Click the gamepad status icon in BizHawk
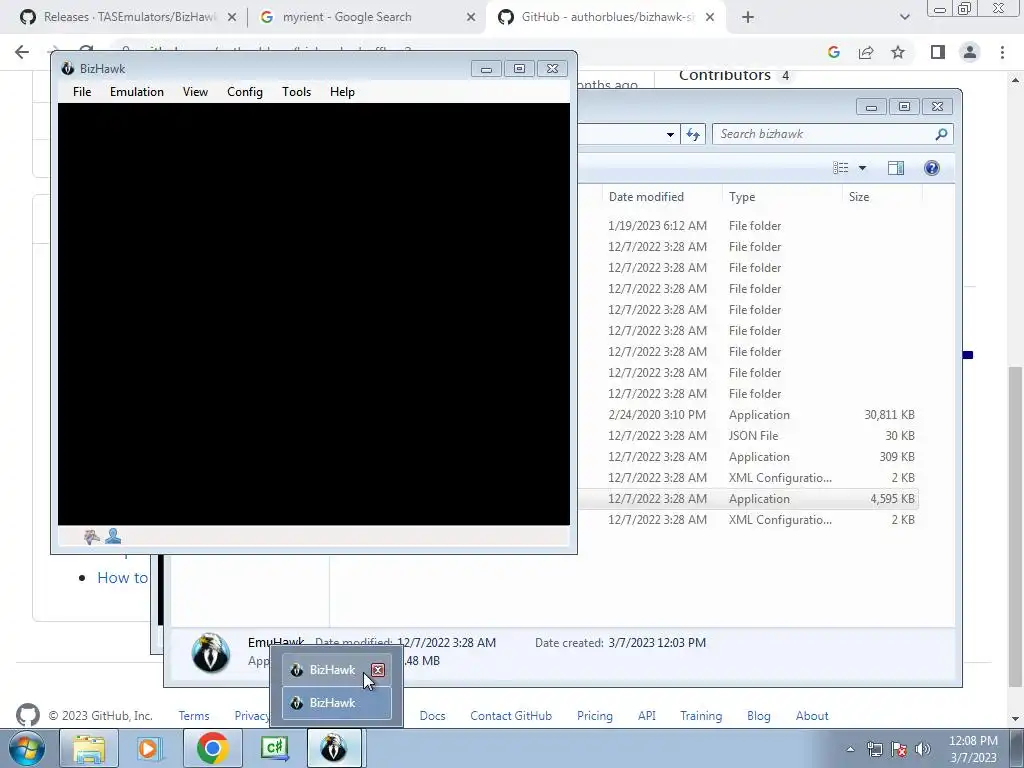 click(x=92, y=537)
